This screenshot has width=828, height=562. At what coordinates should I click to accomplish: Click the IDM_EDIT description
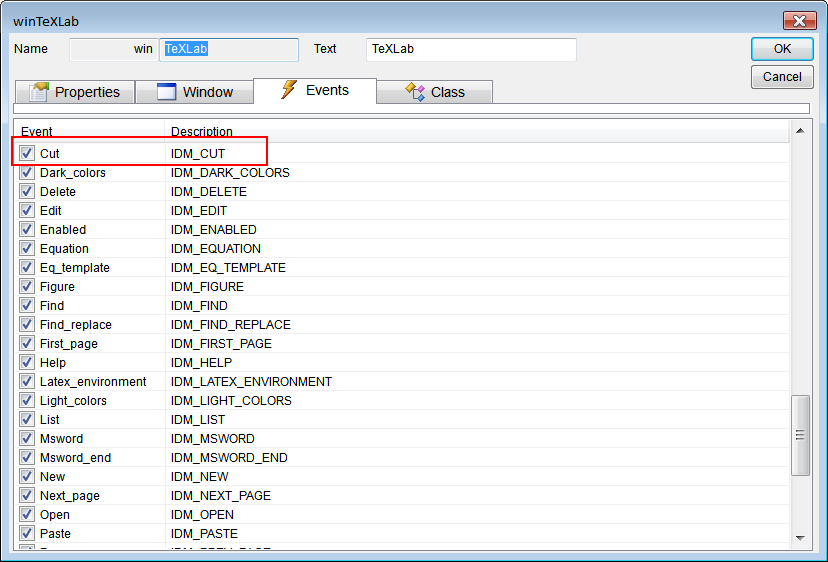pos(199,211)
